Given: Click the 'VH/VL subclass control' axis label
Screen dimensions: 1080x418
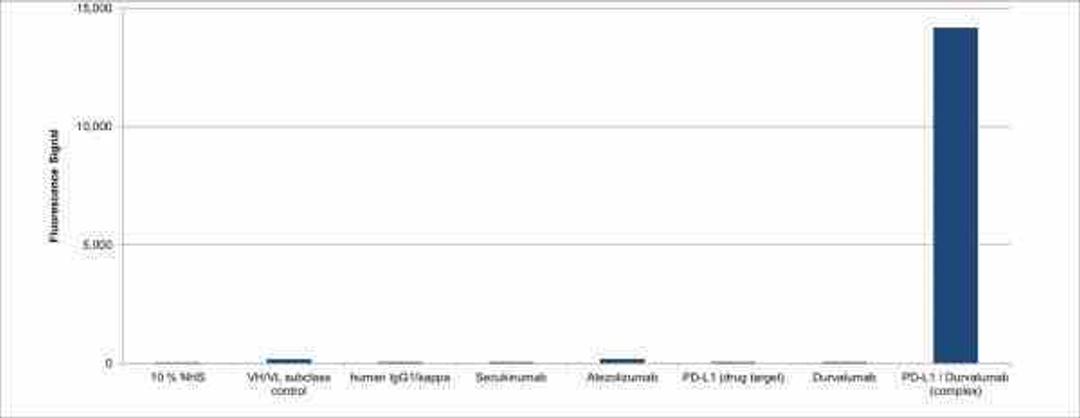Looking at the screenshot, I should pos(289,384).
